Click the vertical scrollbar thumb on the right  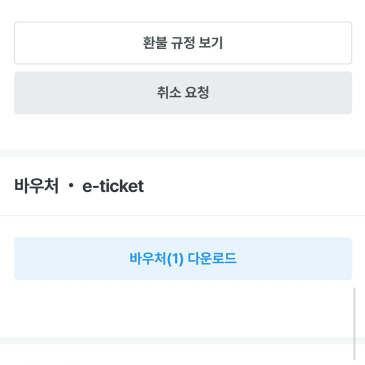pyautogui.click(x=354, y=324)
